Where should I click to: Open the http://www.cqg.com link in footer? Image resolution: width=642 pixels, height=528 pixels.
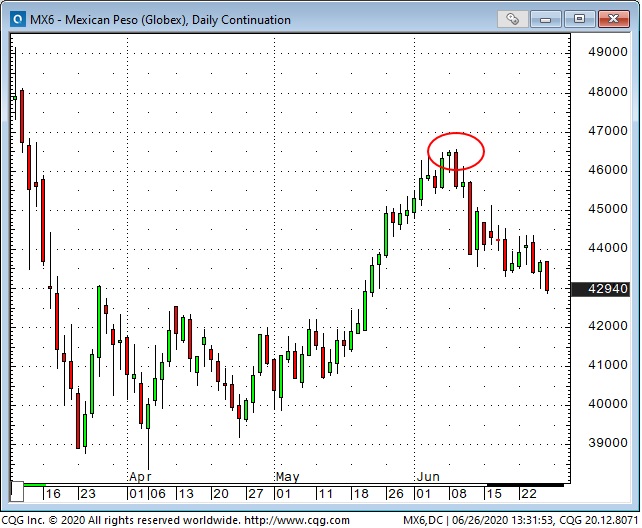coord(297,520)
